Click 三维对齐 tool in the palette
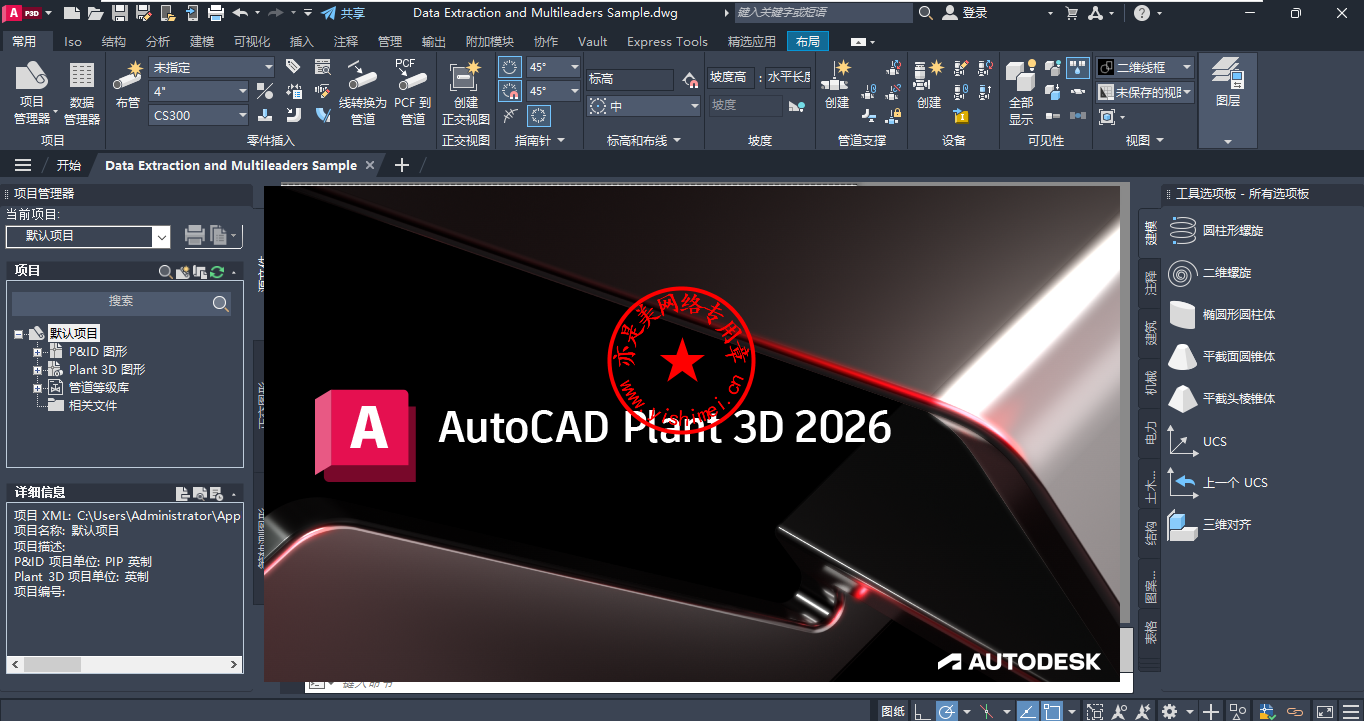Viewport: 1364px width, 721px height. [x=1211, y=524]
